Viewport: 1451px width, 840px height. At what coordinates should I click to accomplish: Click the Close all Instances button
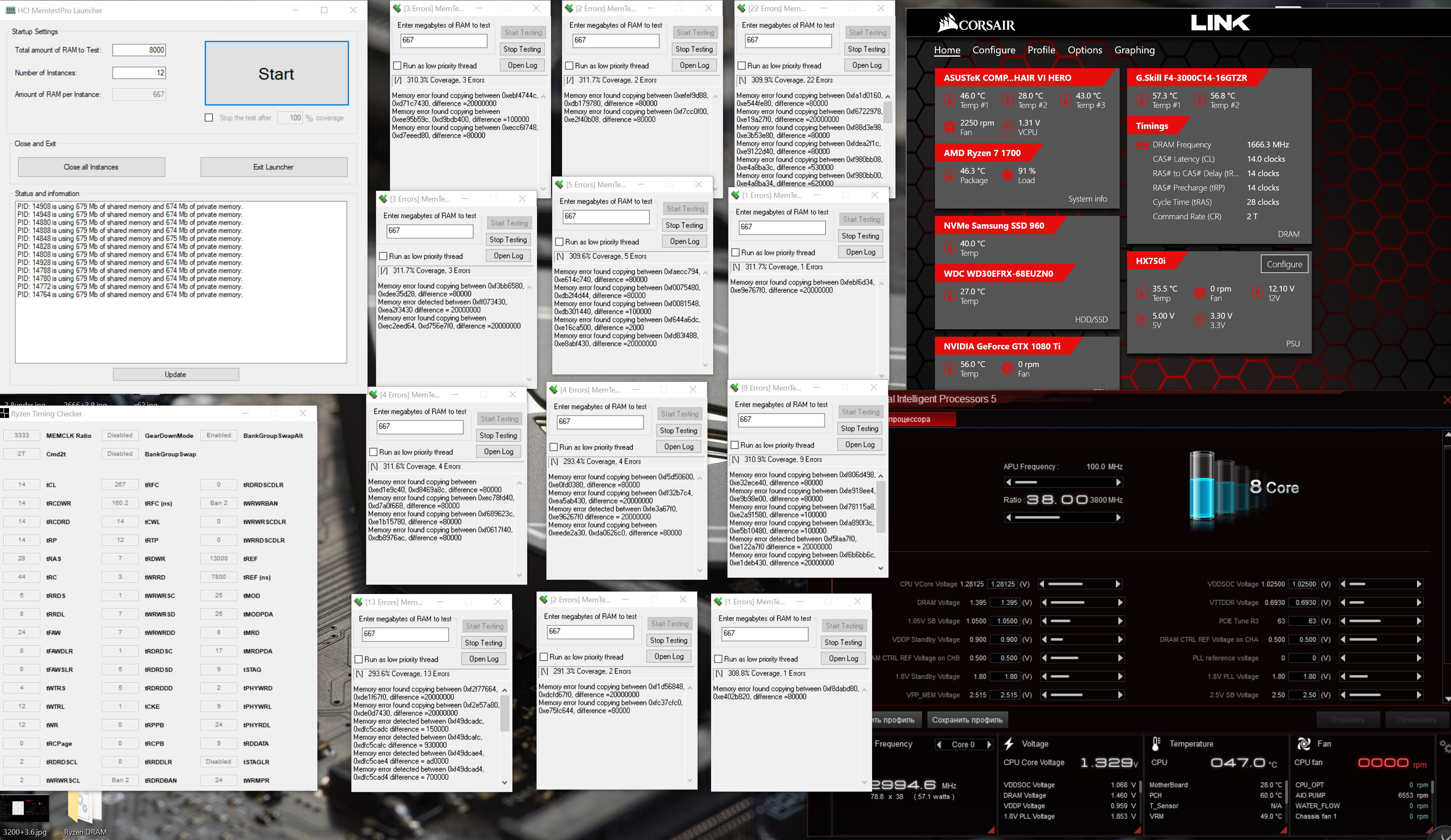pyautogui.click(x=91, y=167)
